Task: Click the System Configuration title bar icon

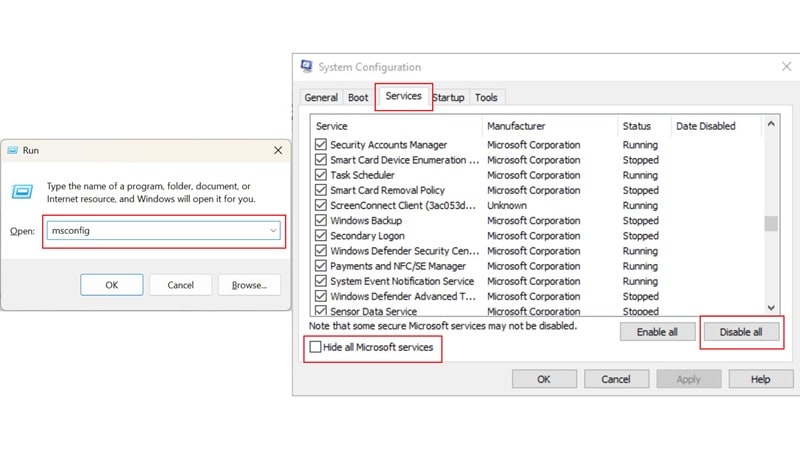Action: pos(307,66)
